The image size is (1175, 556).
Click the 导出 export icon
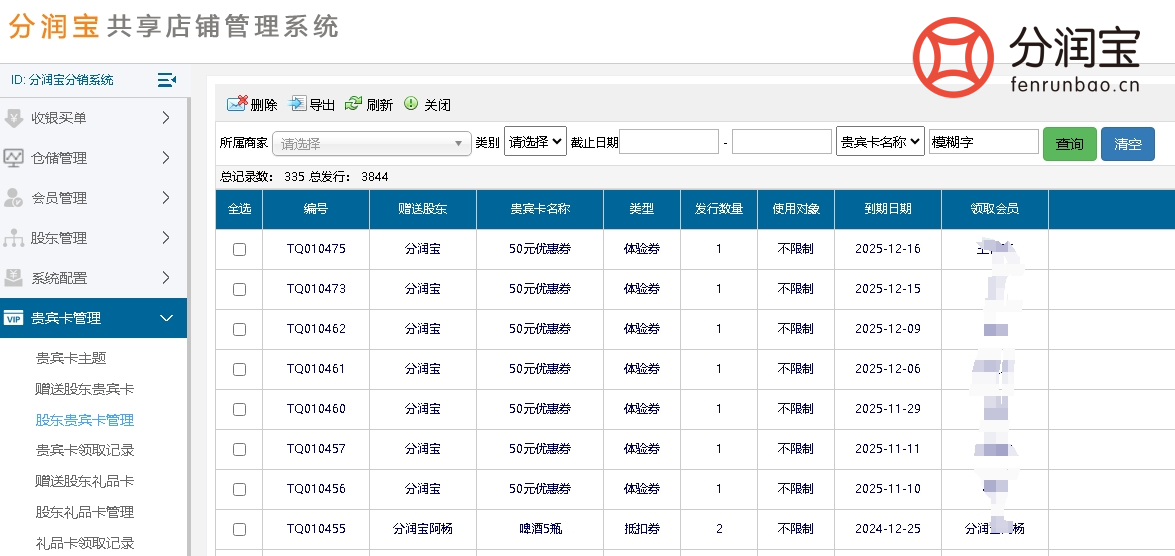[x=297, y=103]
